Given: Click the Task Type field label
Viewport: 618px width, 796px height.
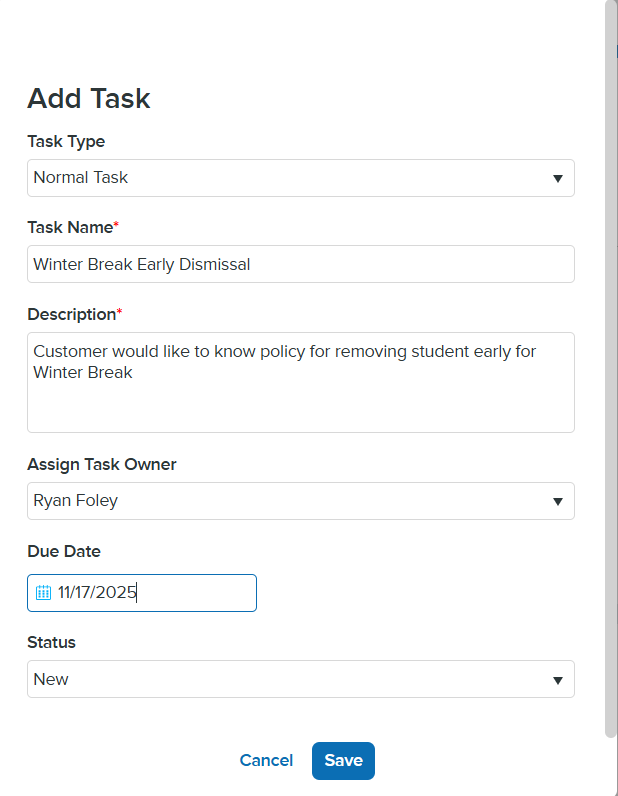Looking at the screenshot, I should [66, 141].
